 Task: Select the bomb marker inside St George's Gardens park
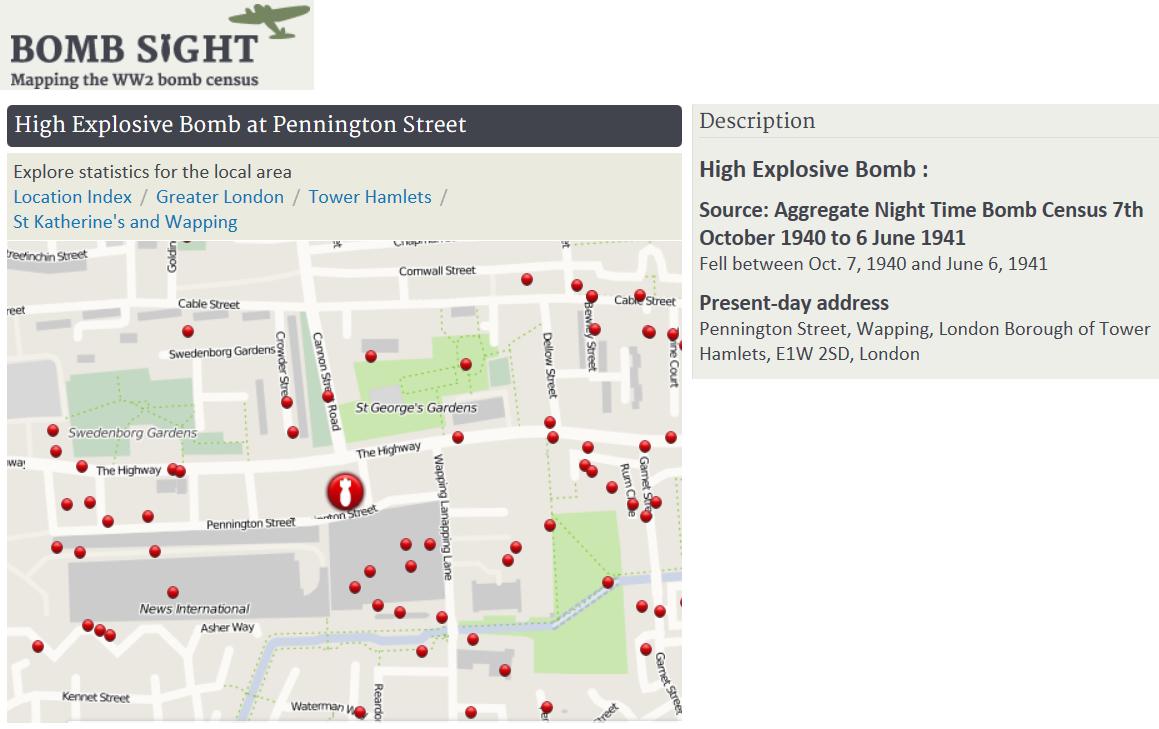pyautogui.click(x=466, y=364)
